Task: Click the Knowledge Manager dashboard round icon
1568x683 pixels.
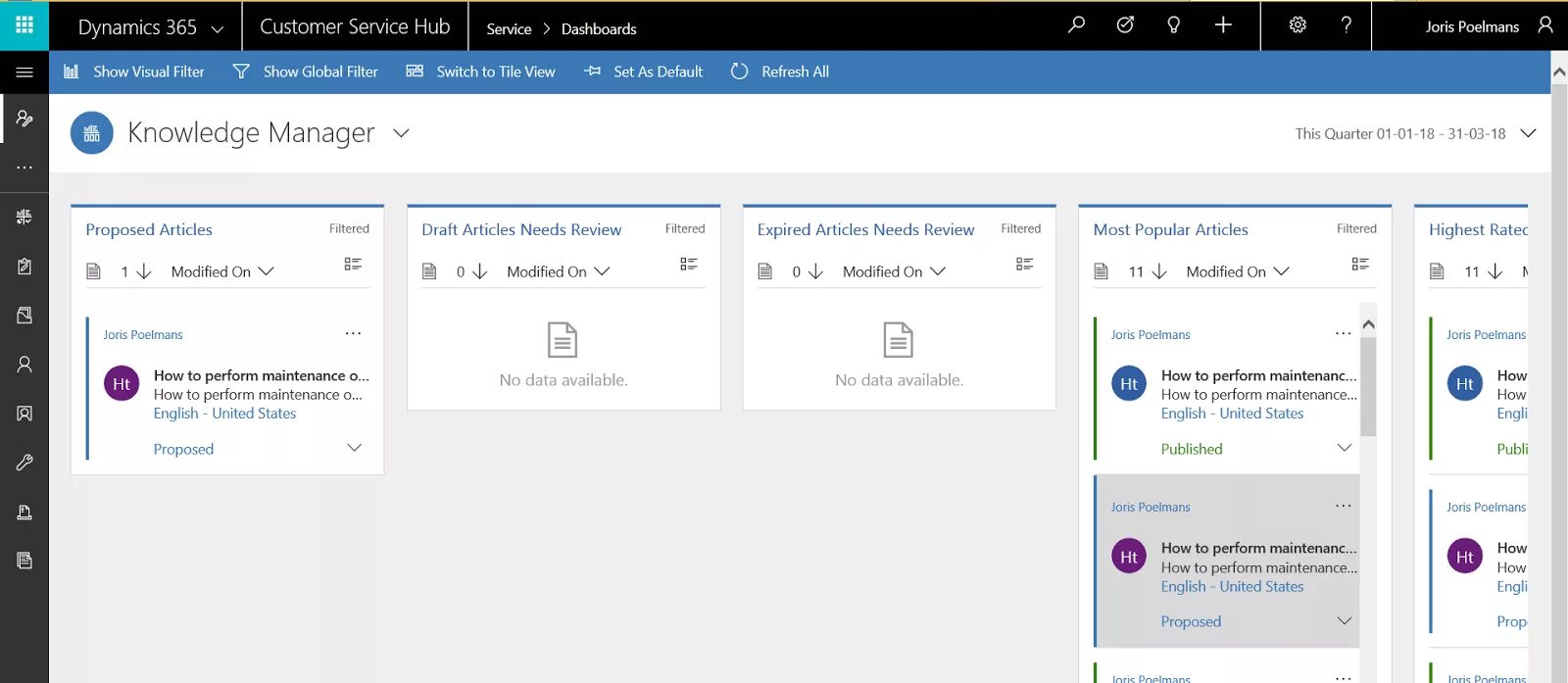Action: [x=92, y=133]
